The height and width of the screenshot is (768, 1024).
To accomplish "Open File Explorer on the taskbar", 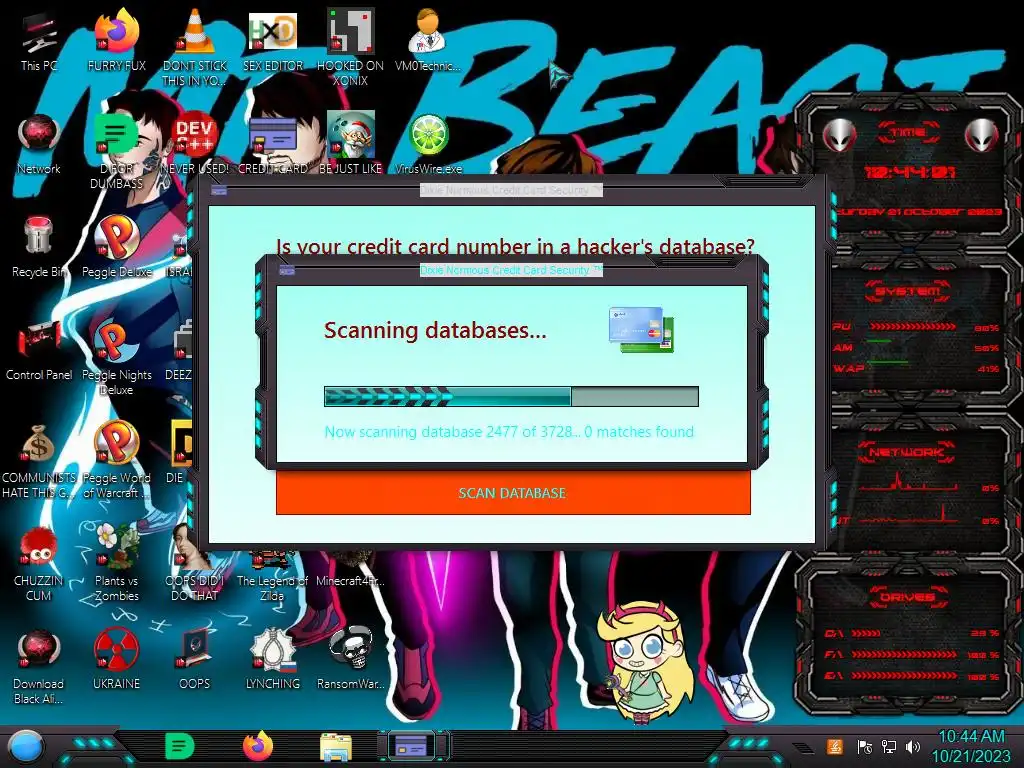I will pos(336,747).
